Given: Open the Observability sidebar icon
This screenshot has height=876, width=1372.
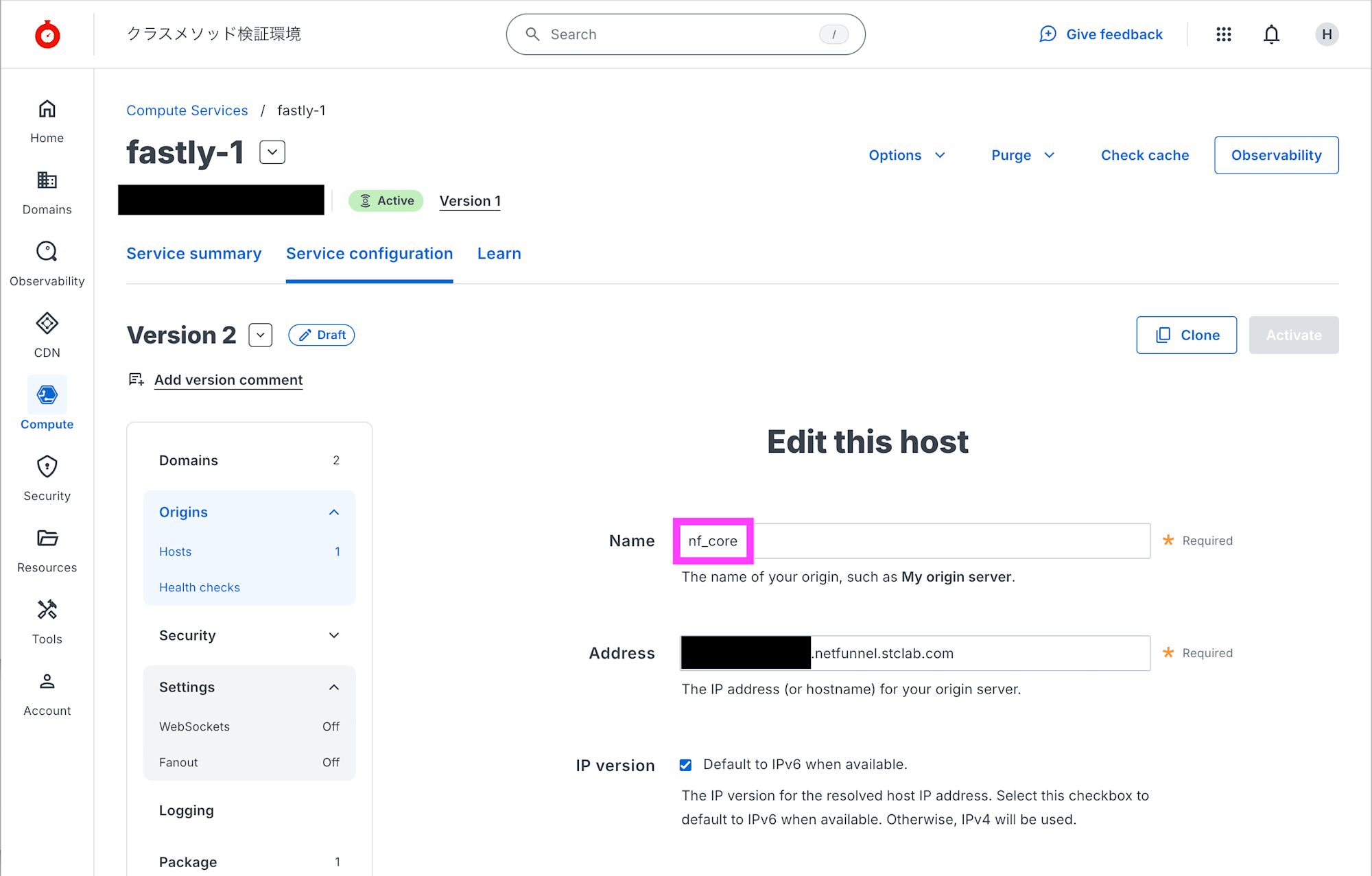Looking at the screenshot, I should pos(47,252).
